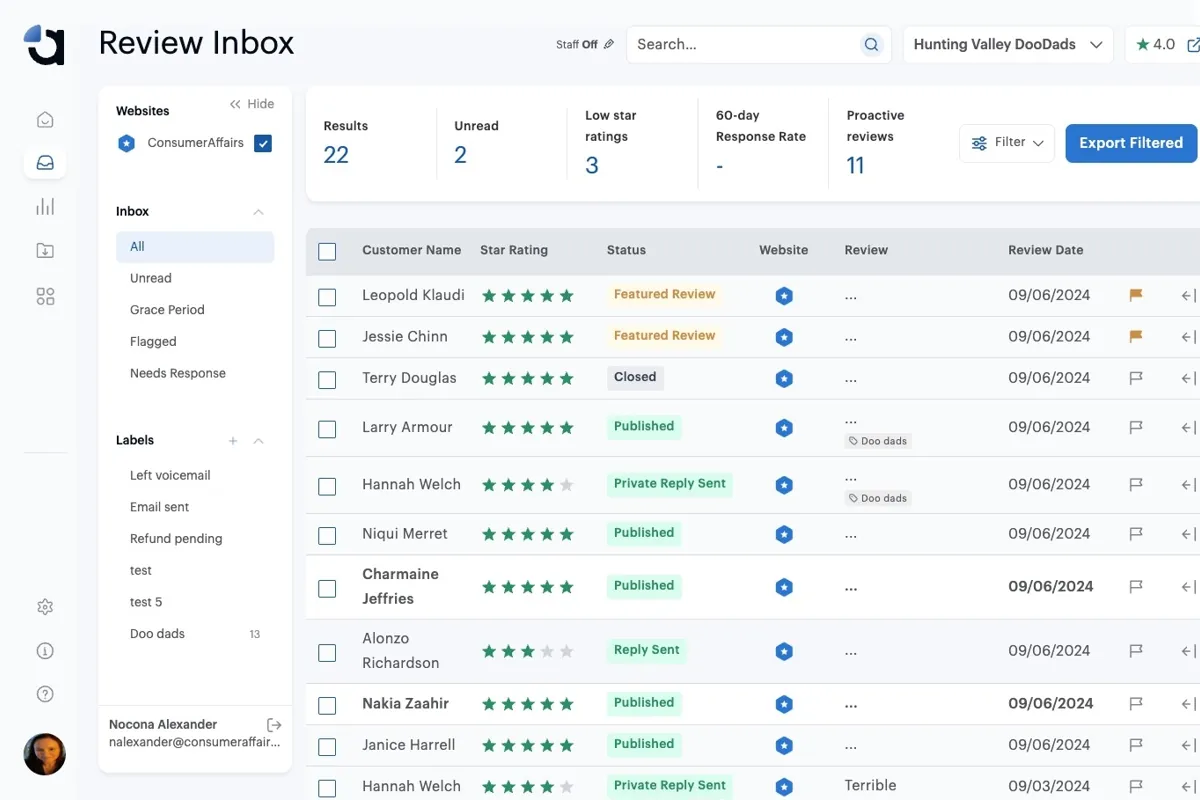Open the reply arrow on Leopold Klaudi's row

[1188, 295]
